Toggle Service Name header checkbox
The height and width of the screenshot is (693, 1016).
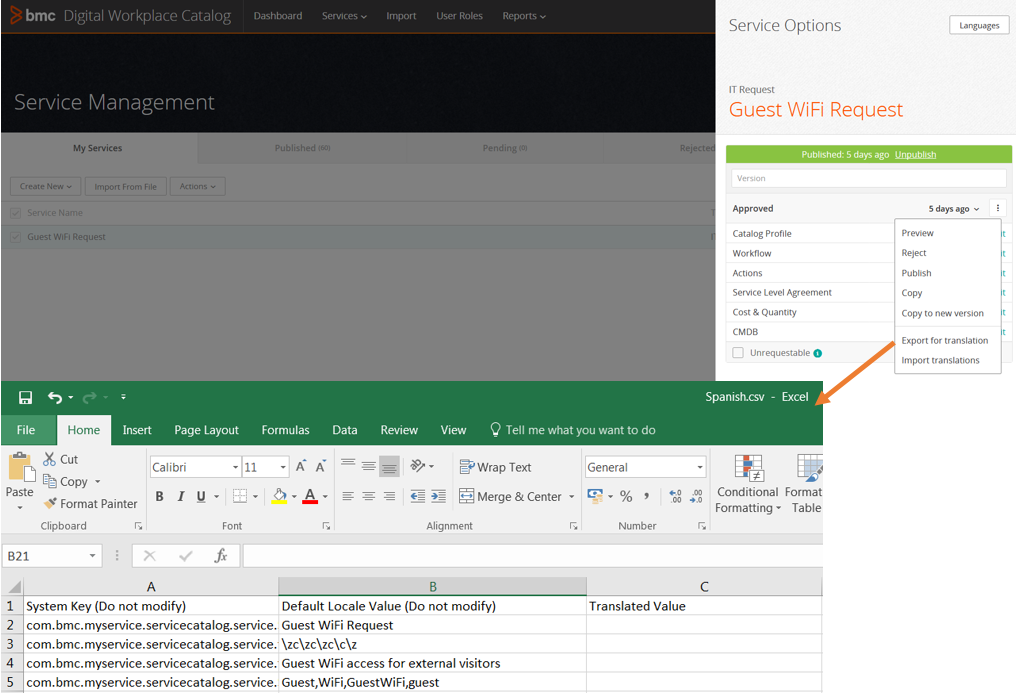[x=16, y=212]
